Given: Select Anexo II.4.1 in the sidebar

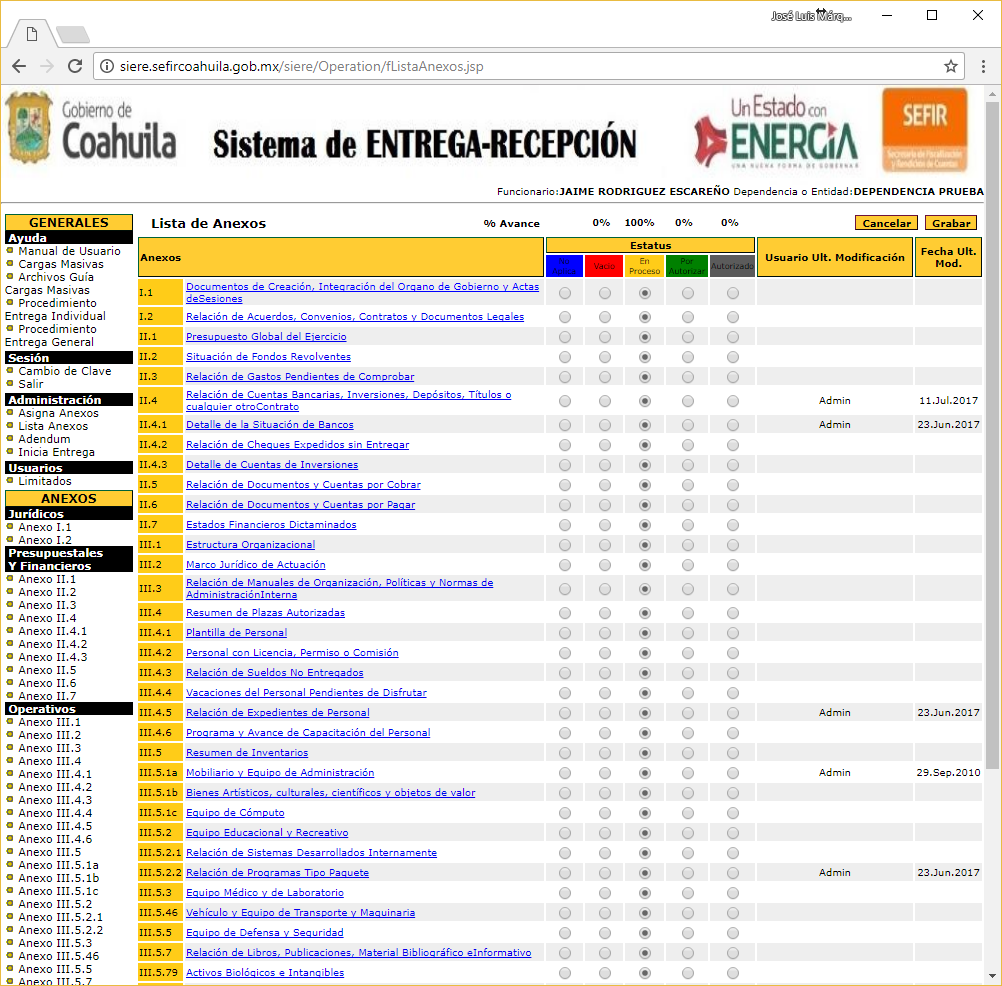Looking at the screenshot, I should 54,631.
